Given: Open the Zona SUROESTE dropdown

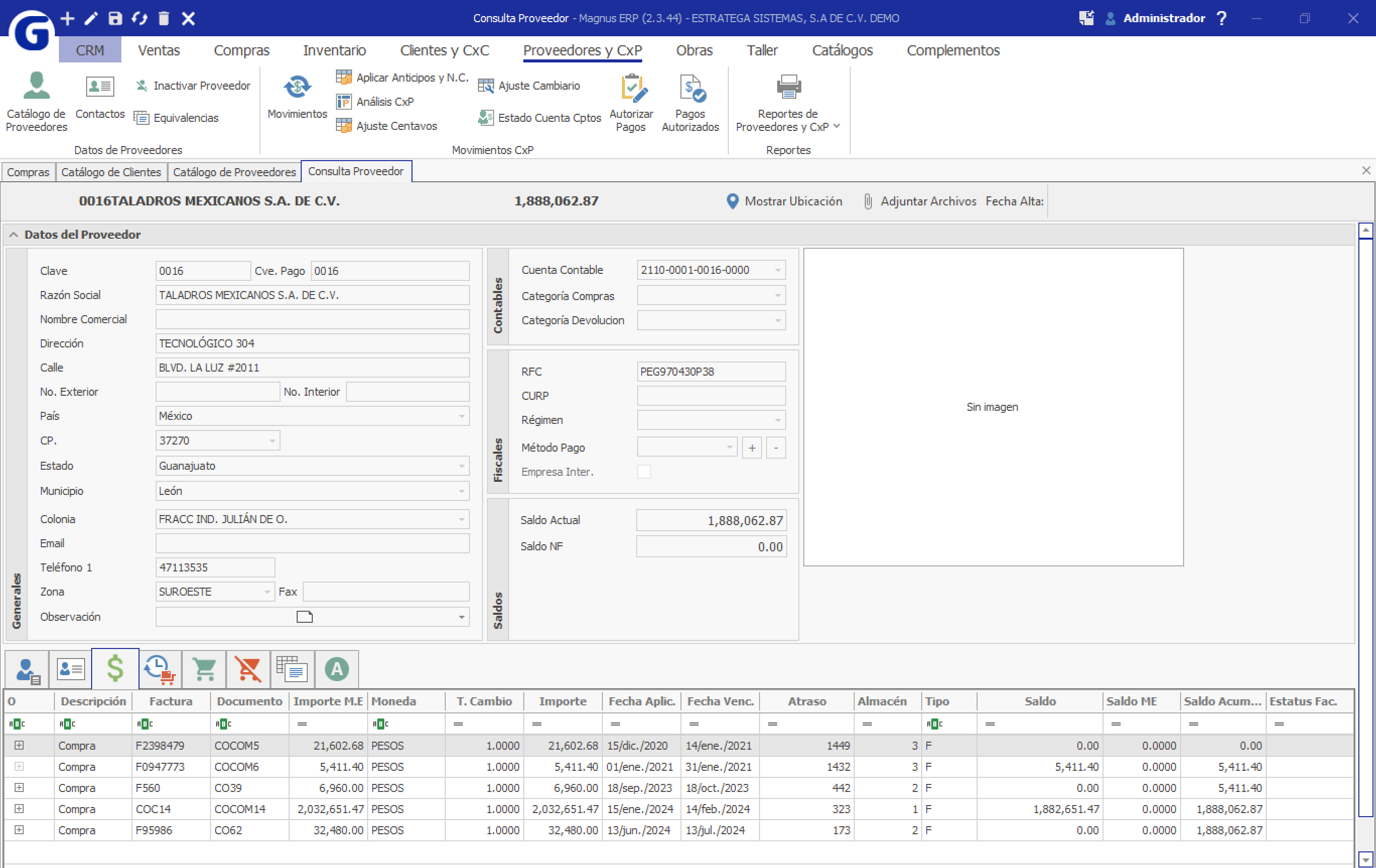Looking at the screenshot, I should [267, 592].
